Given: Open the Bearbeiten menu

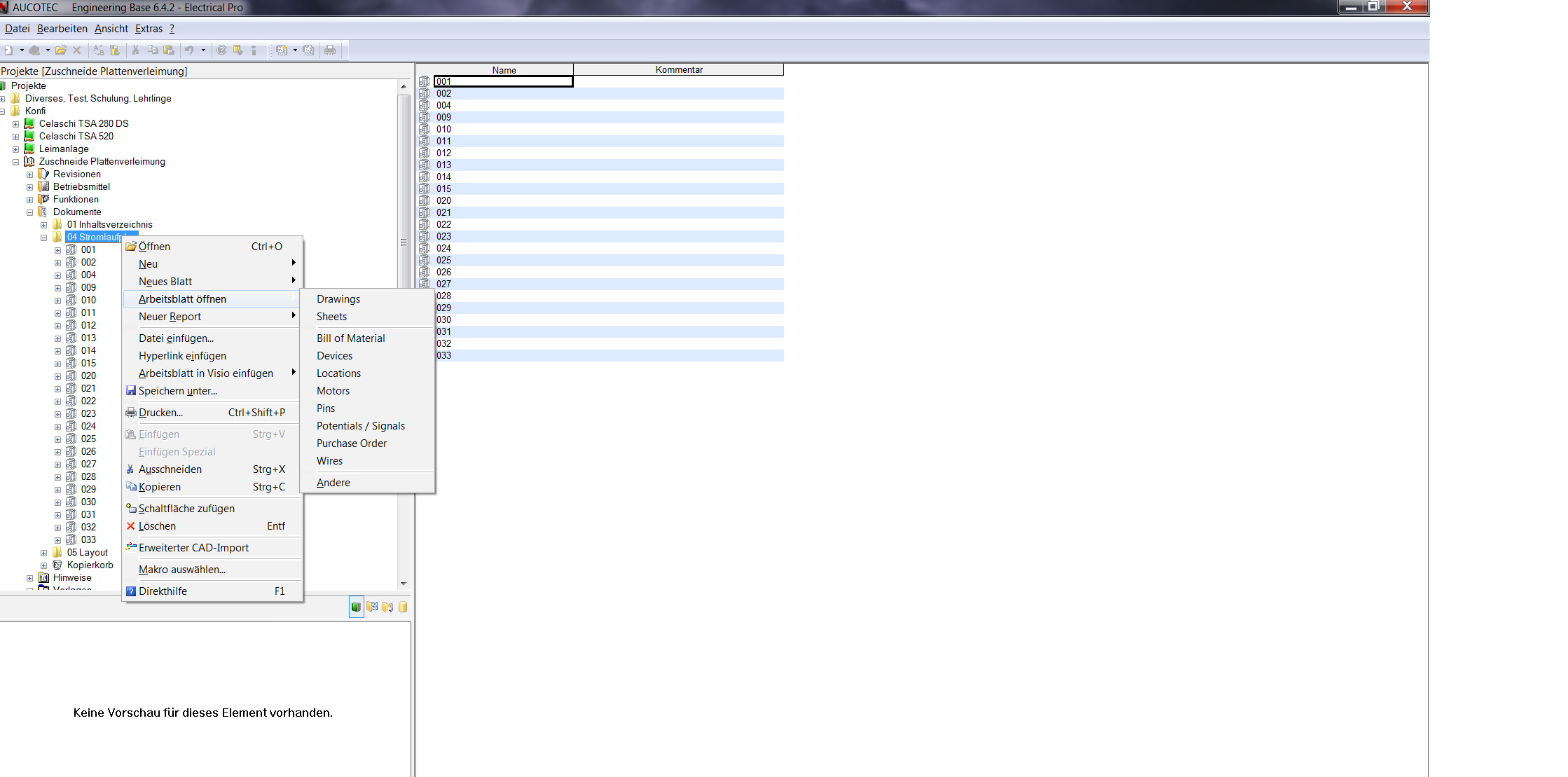Looking at the screenshot, I should [62, 29].
